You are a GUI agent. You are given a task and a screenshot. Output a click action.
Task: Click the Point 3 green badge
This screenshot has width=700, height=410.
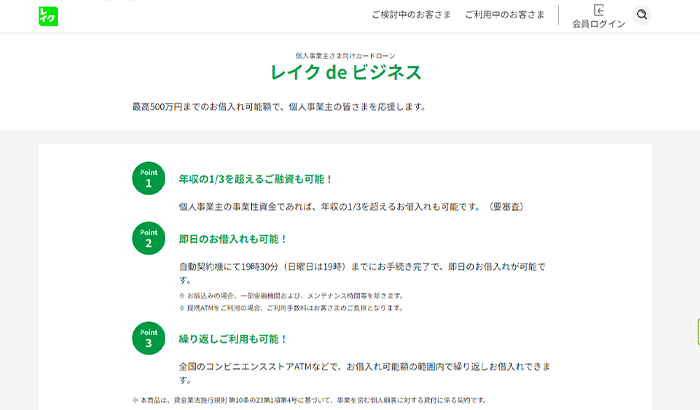point(149,338)
